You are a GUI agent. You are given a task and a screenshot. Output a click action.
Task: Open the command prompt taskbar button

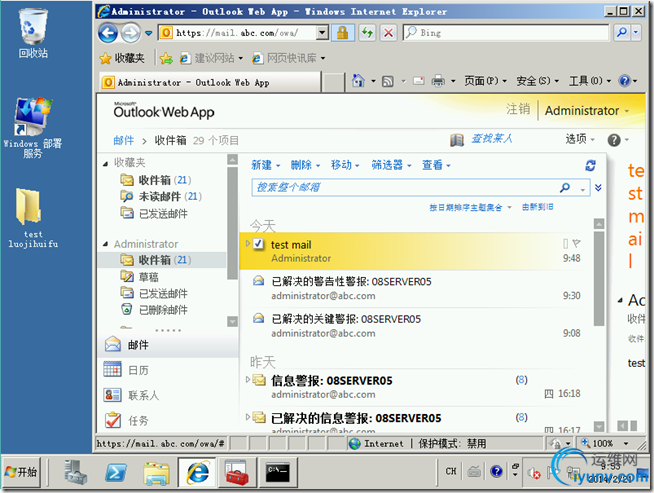[x=278, y=473]
